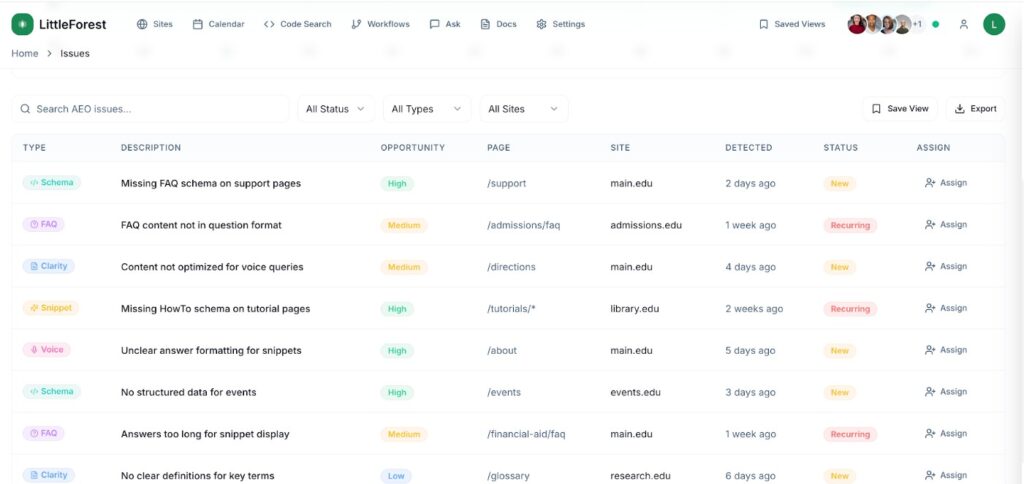Open the Calendar nav item
Viewport: 1024px width, 484px height.
(x=218, y=24)
